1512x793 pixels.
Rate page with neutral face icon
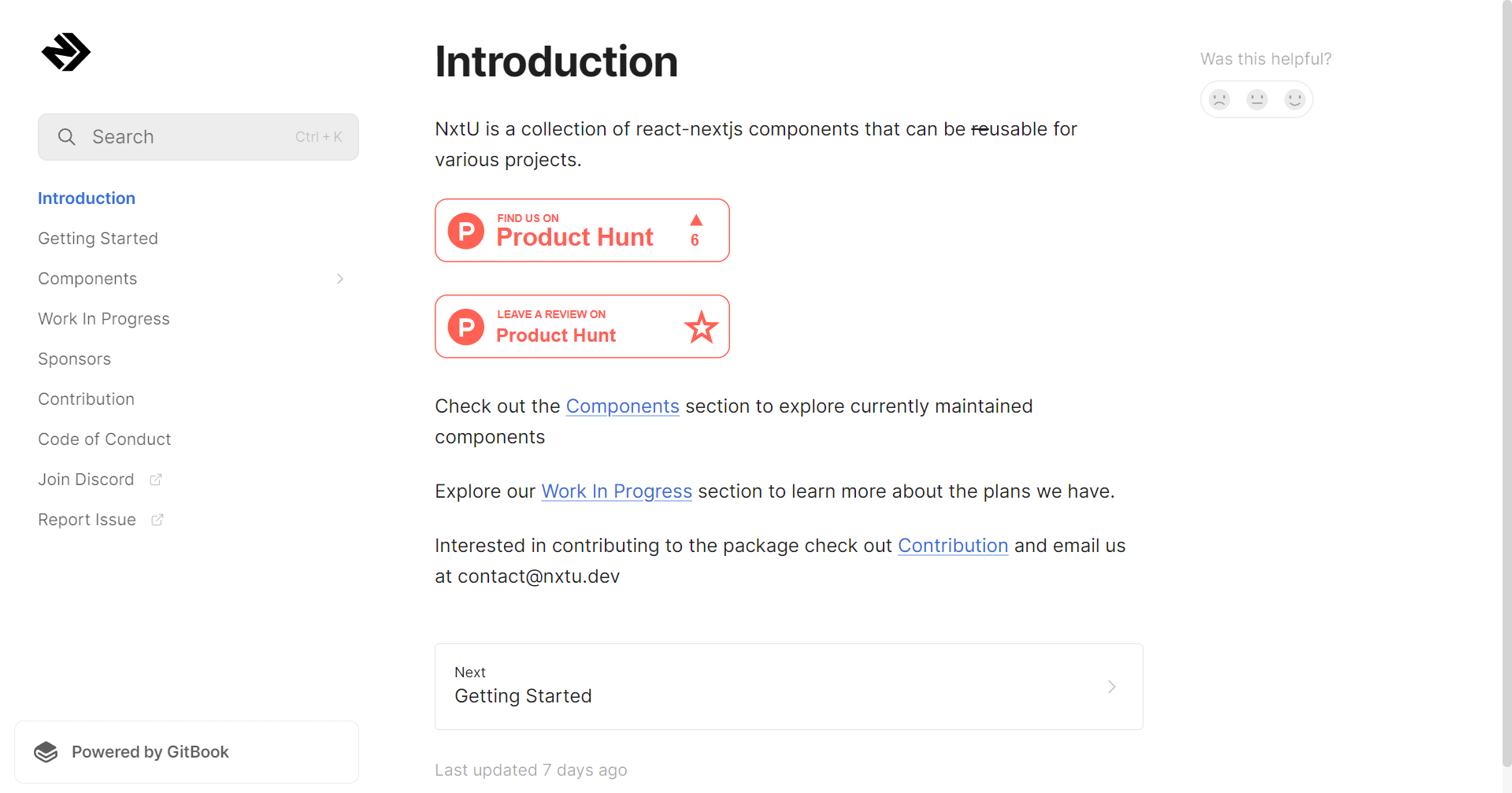click(1257, 99)
